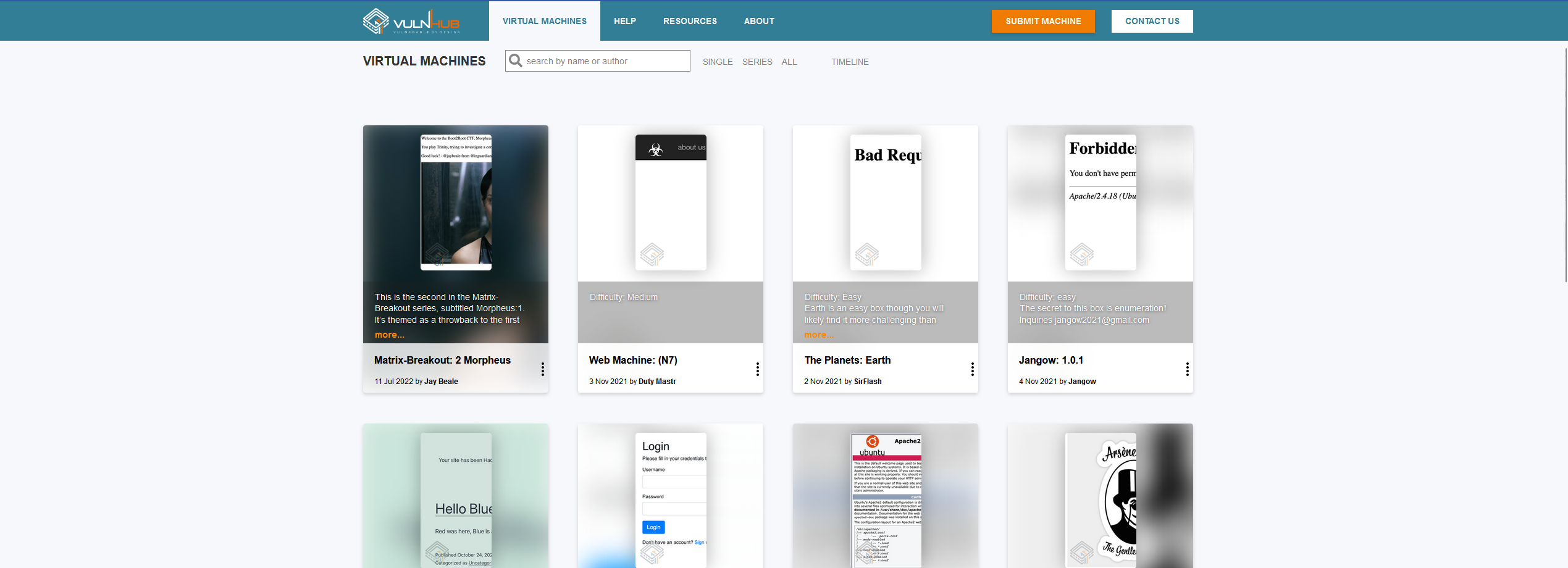Click '3 Nov 2021' date text
This screenshot has width=1568, height=568.
pyautogui.click(x=608, y=382)
